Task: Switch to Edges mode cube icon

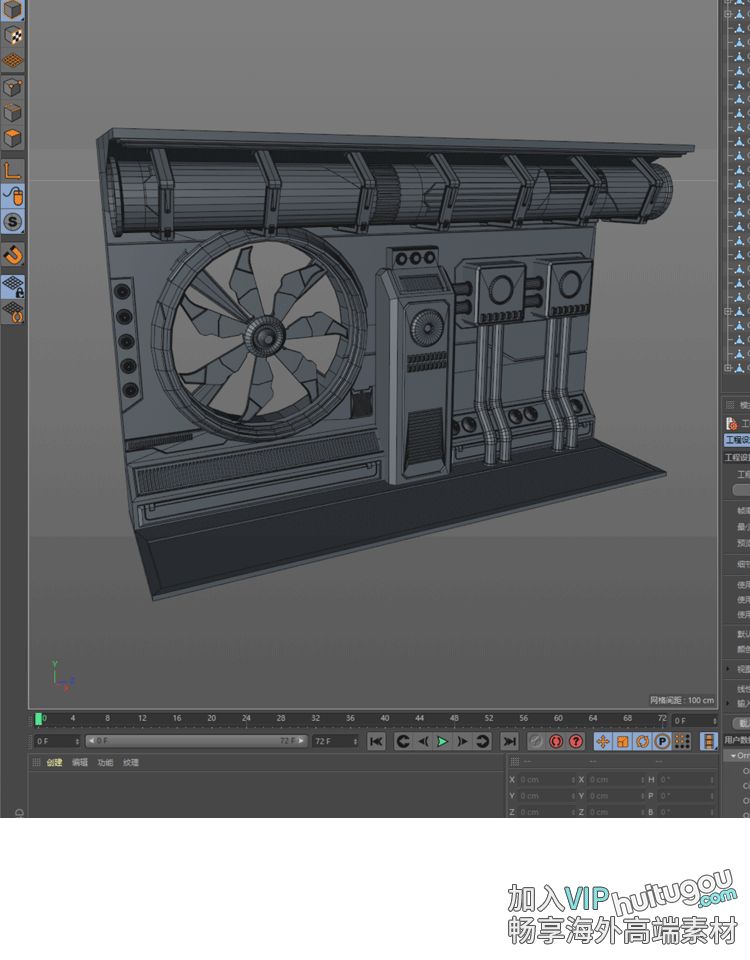Action: (13, 112)
